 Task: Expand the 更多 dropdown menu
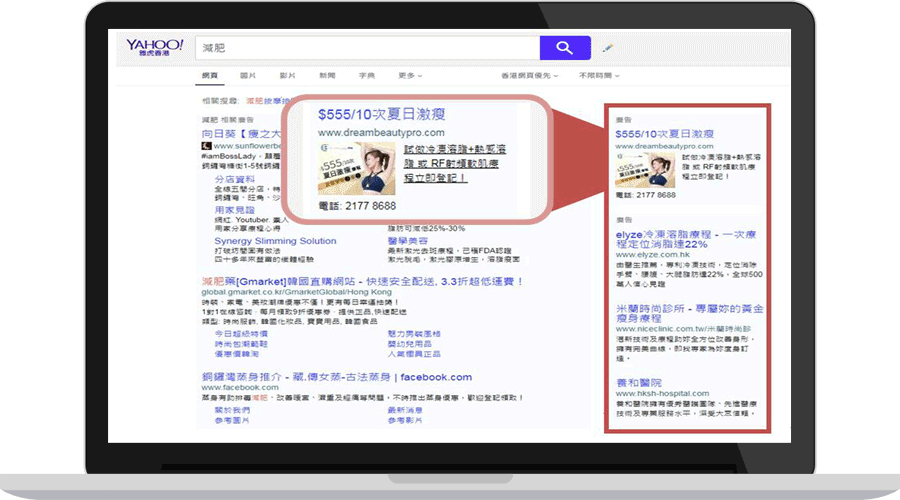(x=410, y=76)
